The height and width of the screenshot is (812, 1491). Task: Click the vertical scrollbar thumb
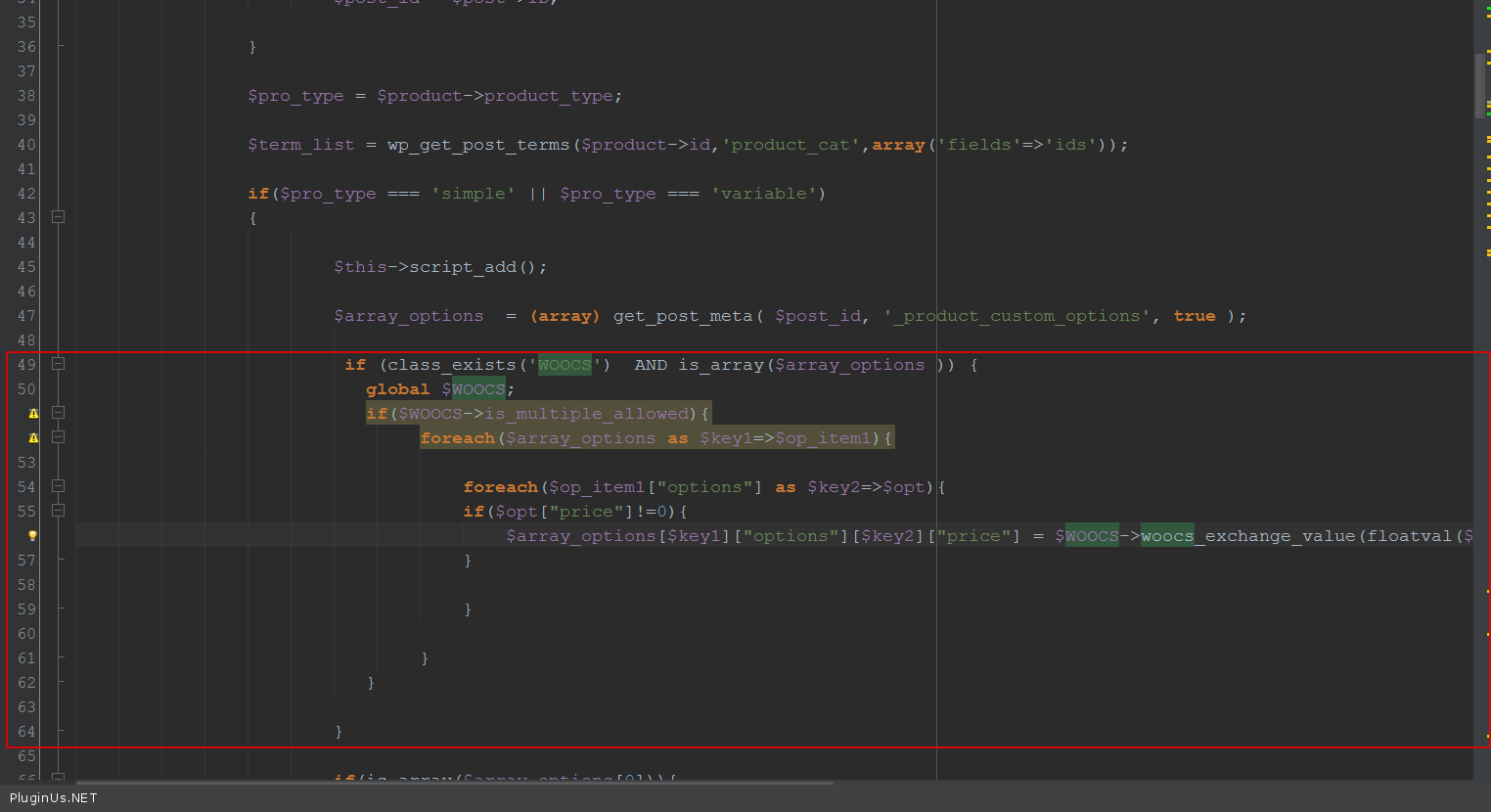coord(1480,85)
